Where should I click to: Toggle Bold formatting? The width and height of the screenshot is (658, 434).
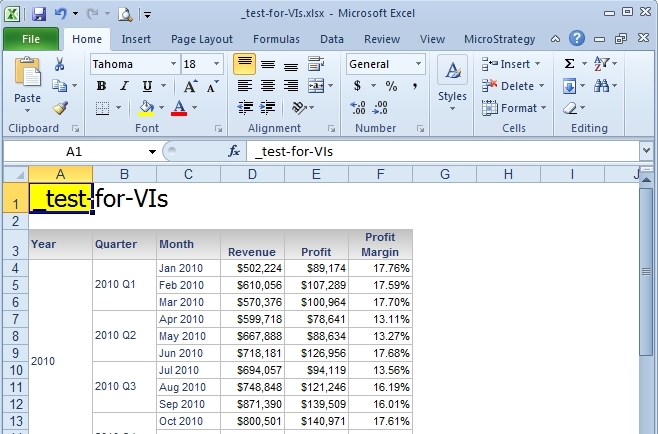(x=101, y=86)
